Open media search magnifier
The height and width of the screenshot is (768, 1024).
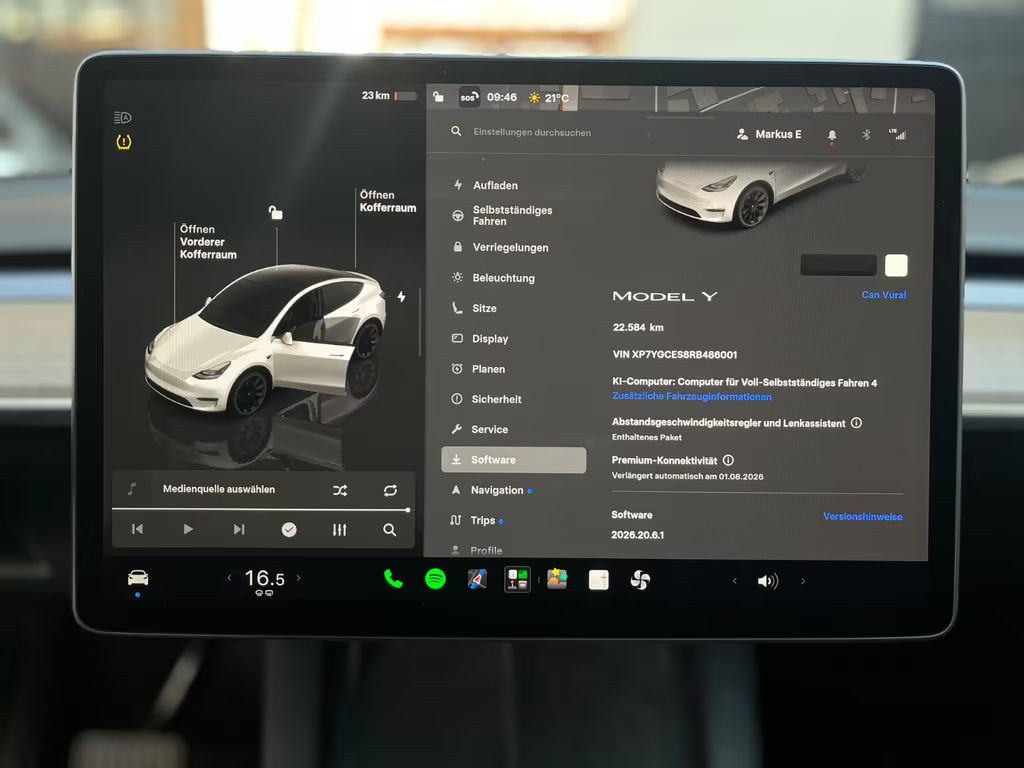(389, 530)
